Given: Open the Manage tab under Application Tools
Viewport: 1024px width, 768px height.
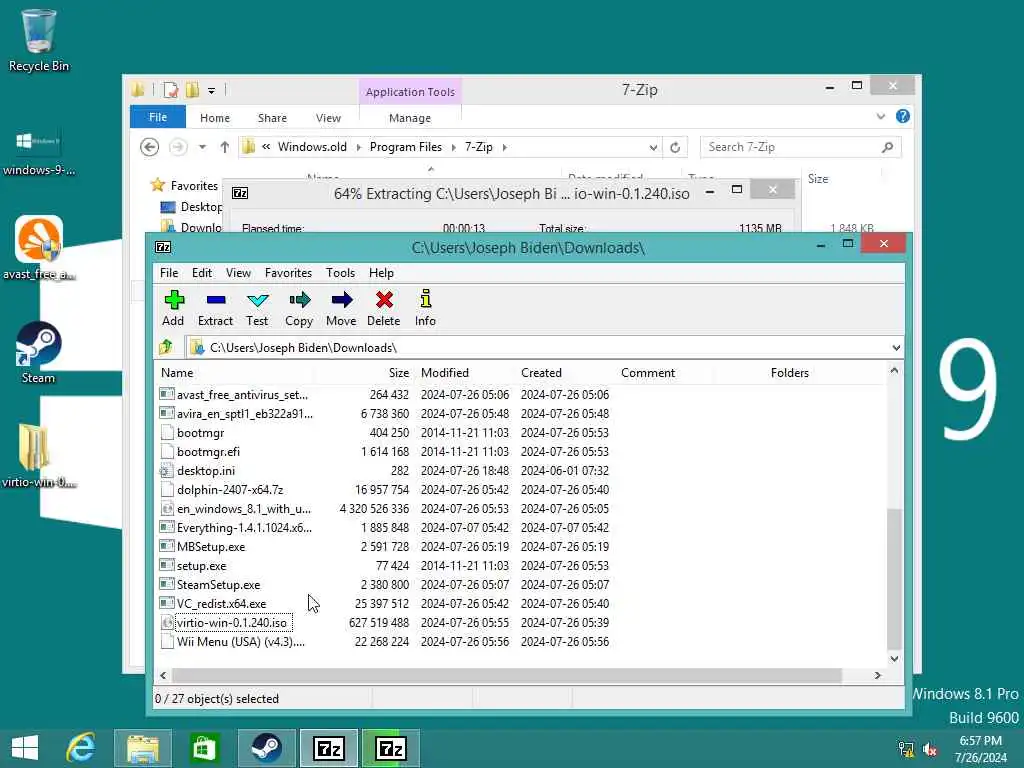Looking at the screenshot, I should click(x=410, y=118).
